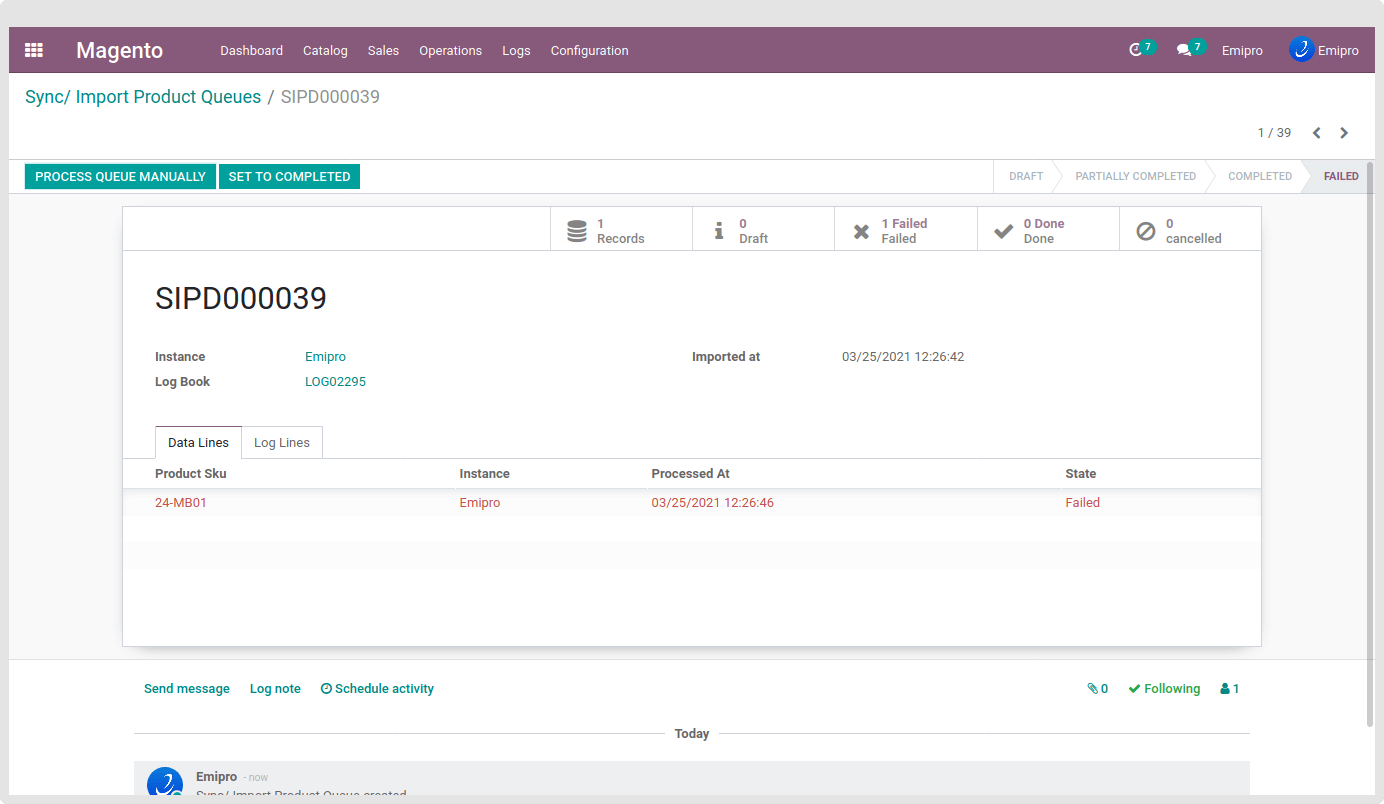This screenshot has width=1384, height=804.
Task: Click the 0 cancelled stat button
Action: (x=1190, y=231)
